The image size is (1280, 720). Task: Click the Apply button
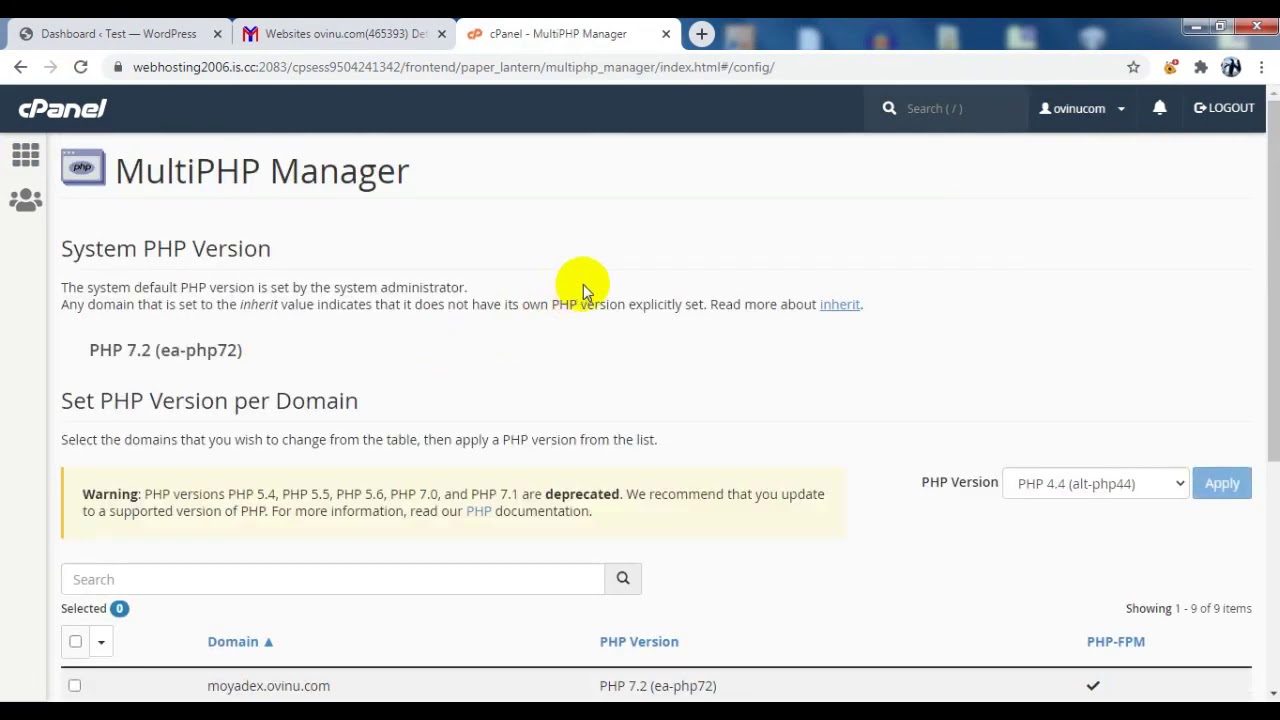[1222, 483]
